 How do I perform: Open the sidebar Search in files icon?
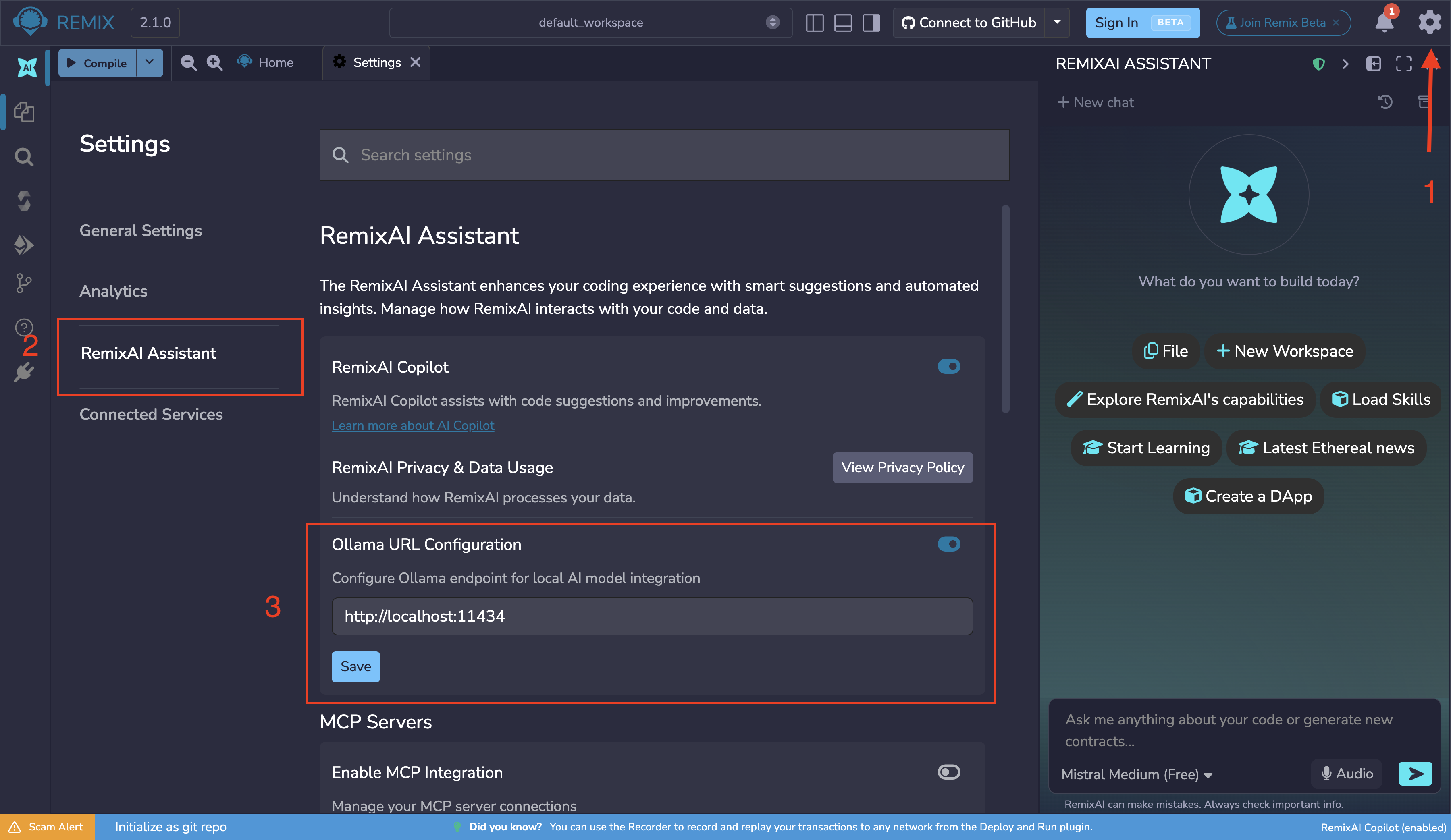(24, 156)
